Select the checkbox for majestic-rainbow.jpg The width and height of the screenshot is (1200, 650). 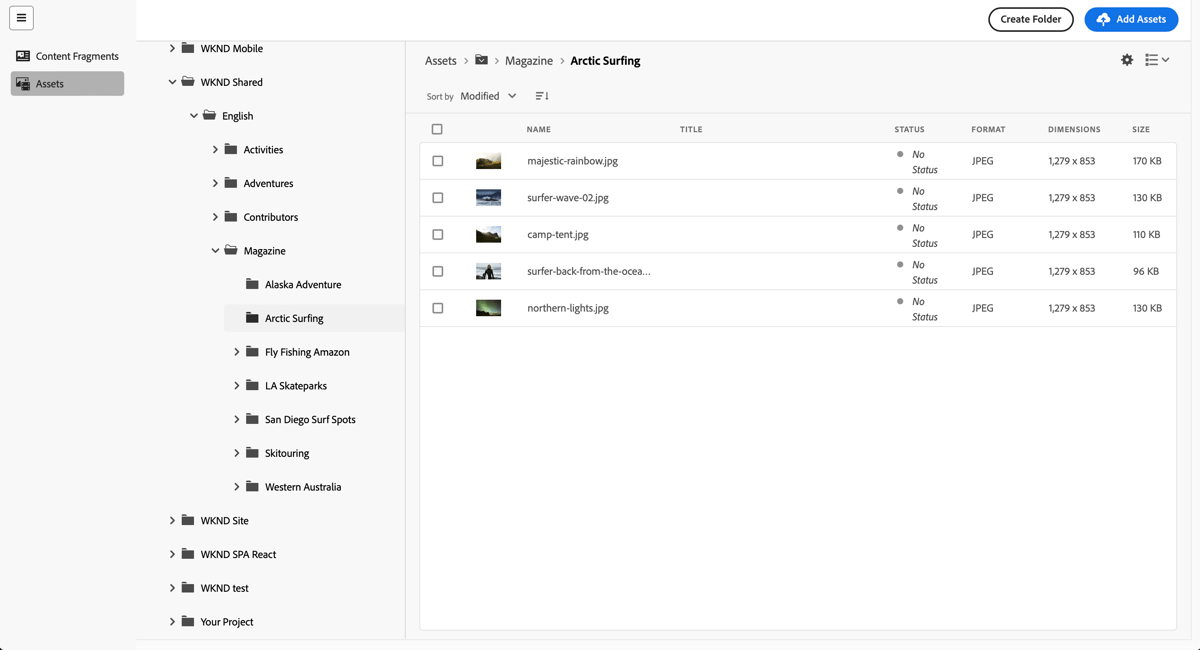437,160
